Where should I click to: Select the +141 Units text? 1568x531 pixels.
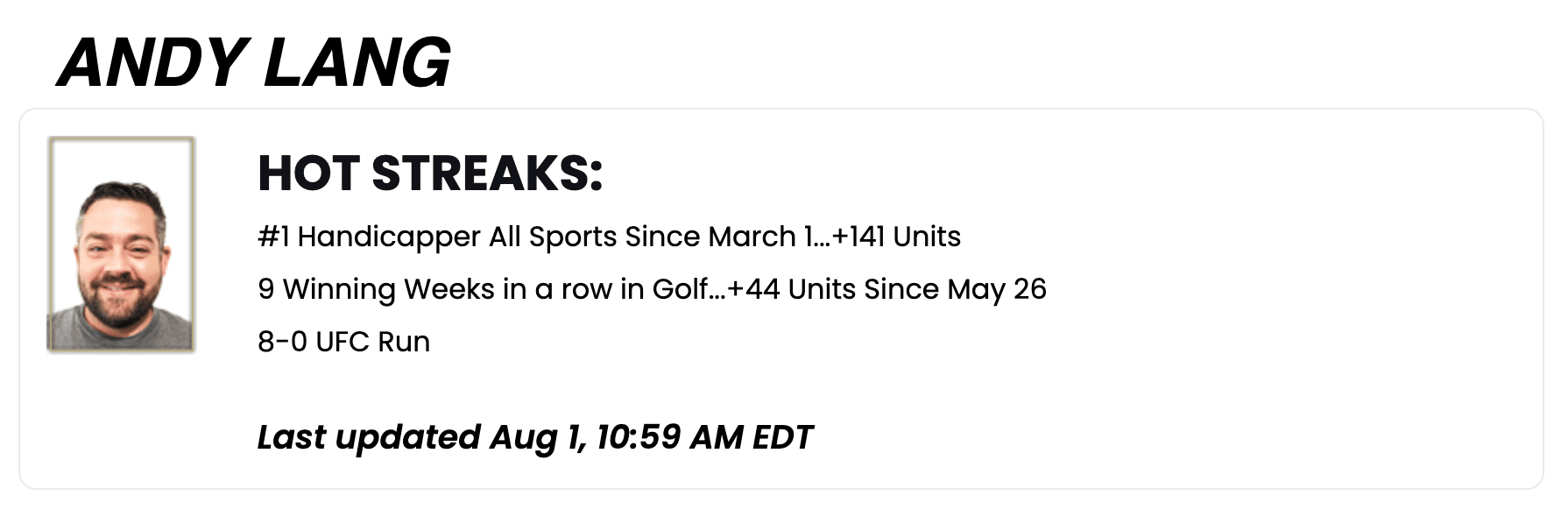point(896,237)
